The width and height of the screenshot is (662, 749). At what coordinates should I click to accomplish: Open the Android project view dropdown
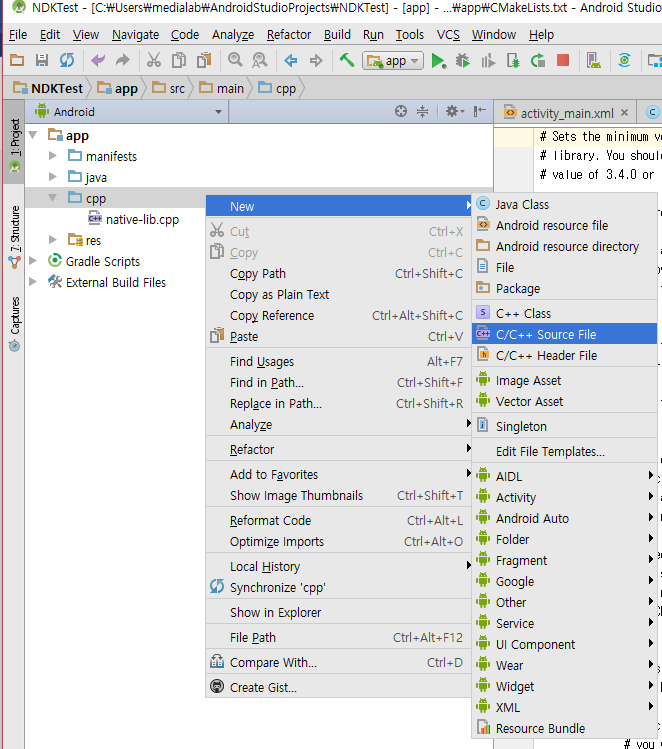point(128,112)
